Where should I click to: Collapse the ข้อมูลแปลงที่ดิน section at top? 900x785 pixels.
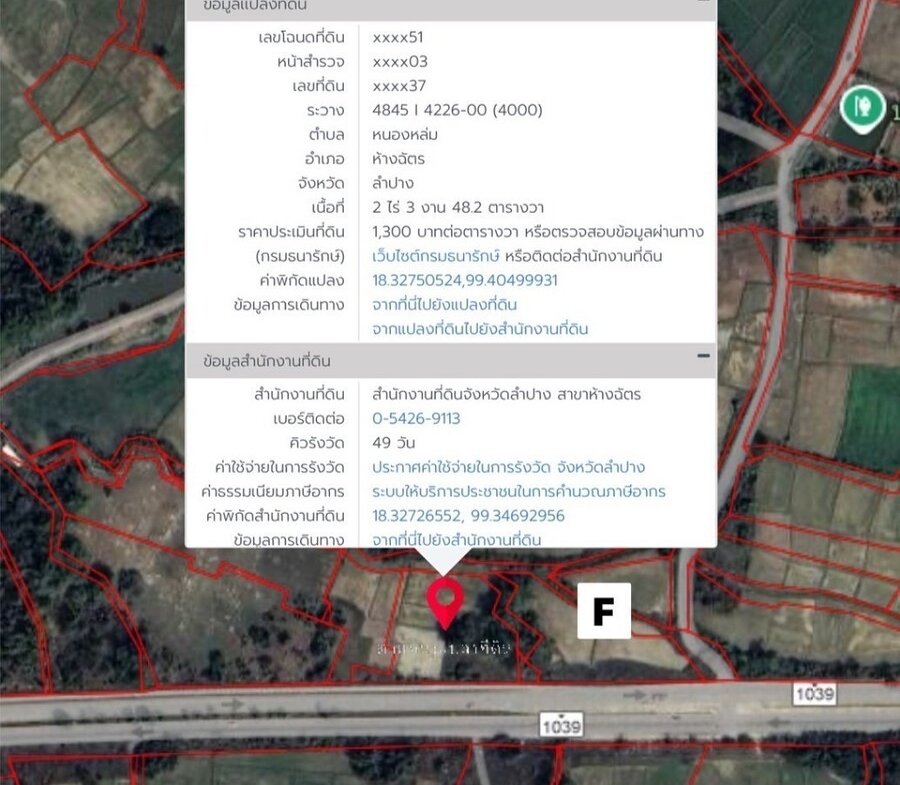click(703, 5)
